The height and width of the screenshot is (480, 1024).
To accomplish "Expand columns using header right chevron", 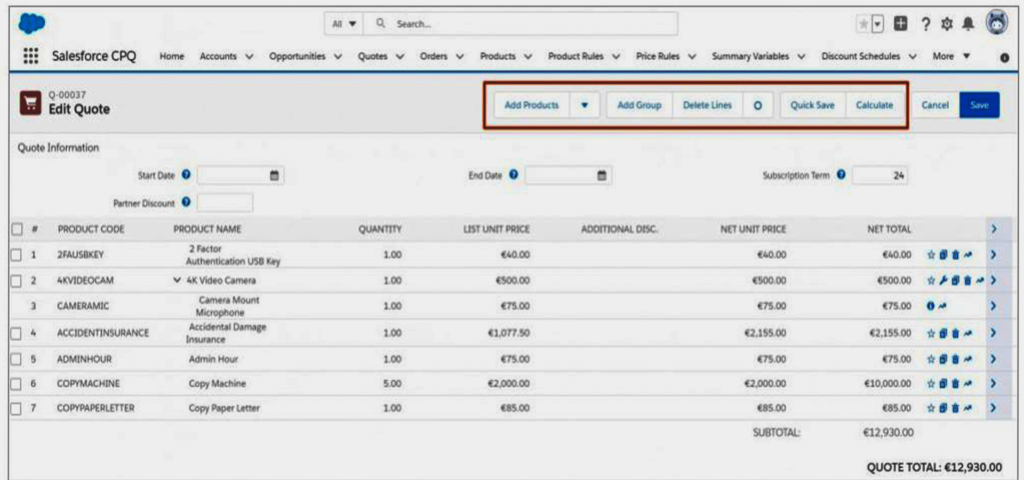I will pyautogui.click(x=993, y=229).
